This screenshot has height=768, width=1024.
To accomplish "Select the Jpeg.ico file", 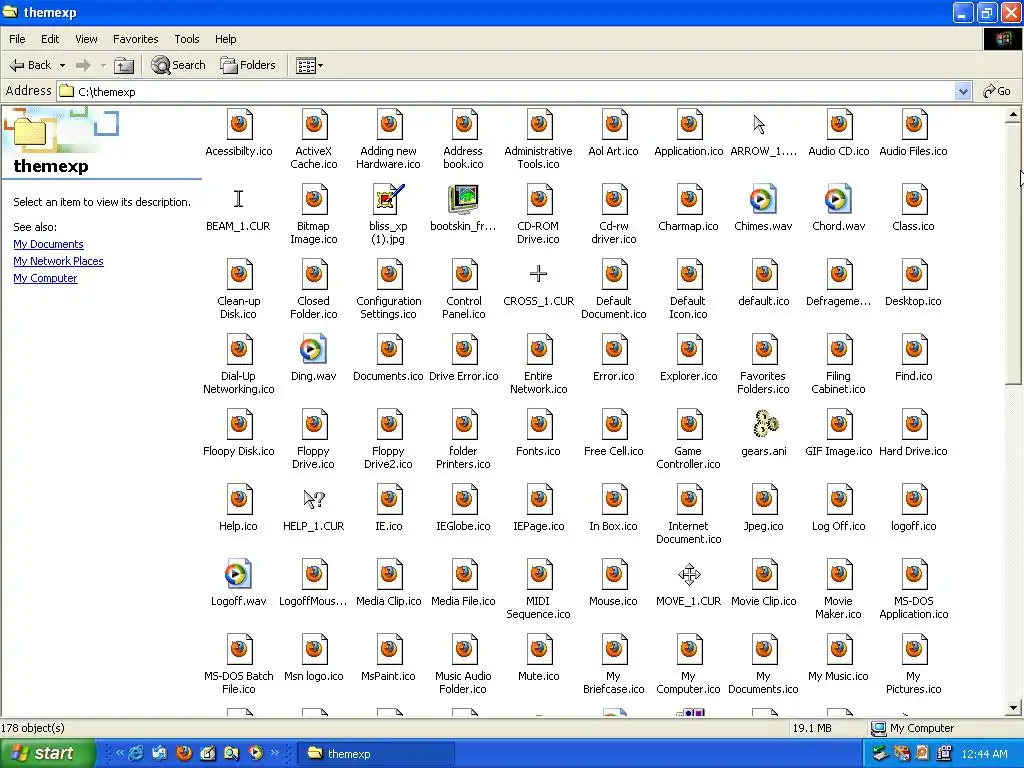I will (764, 500).
